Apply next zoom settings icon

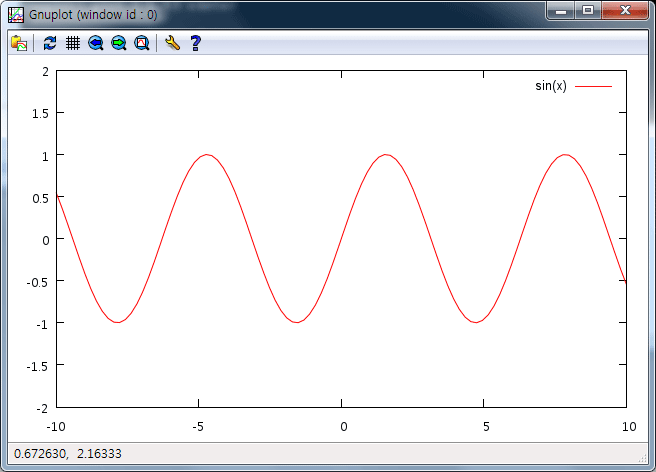pos(119,43)
